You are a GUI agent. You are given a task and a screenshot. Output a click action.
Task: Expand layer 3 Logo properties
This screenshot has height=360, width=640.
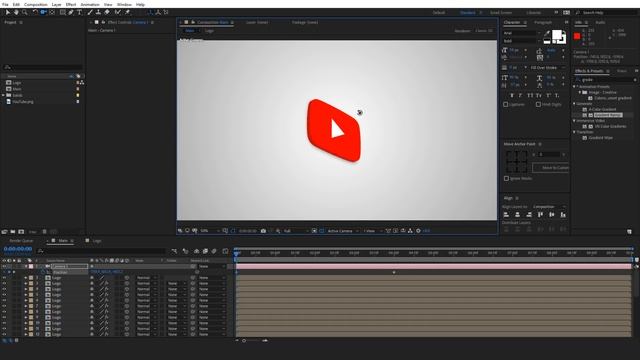point(26,284)
